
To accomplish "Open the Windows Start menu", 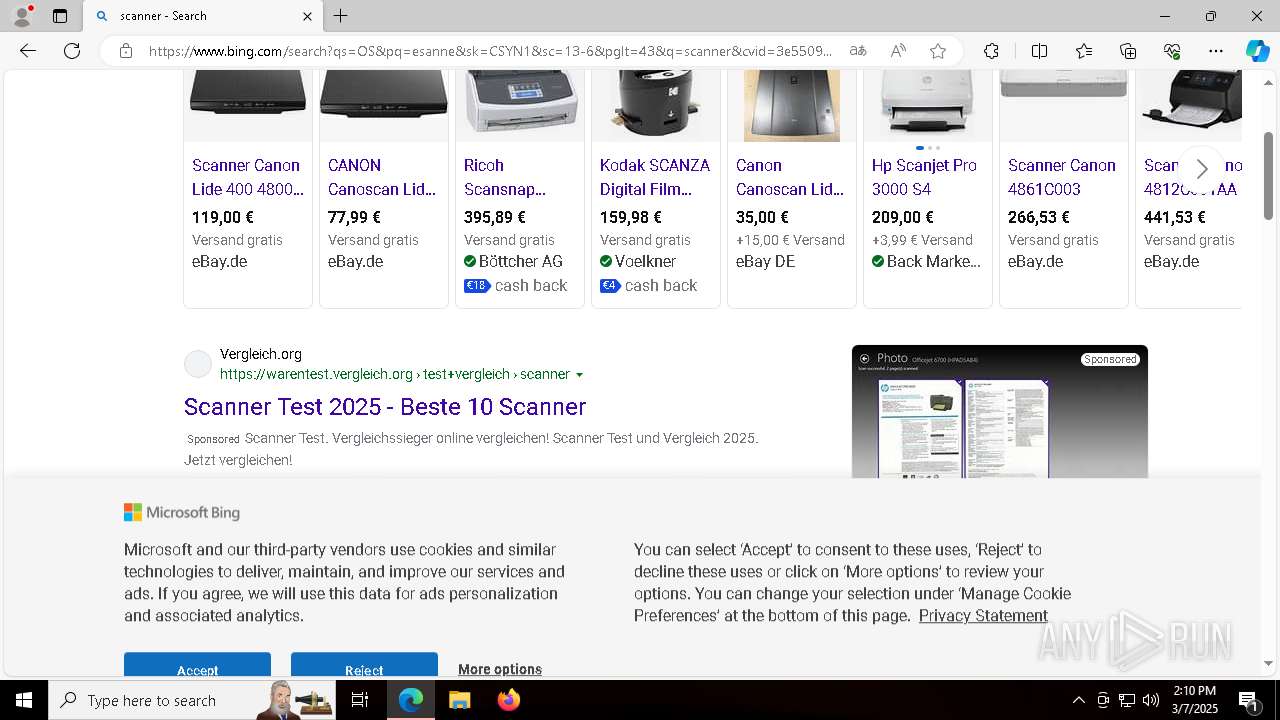I will point(24,700).
